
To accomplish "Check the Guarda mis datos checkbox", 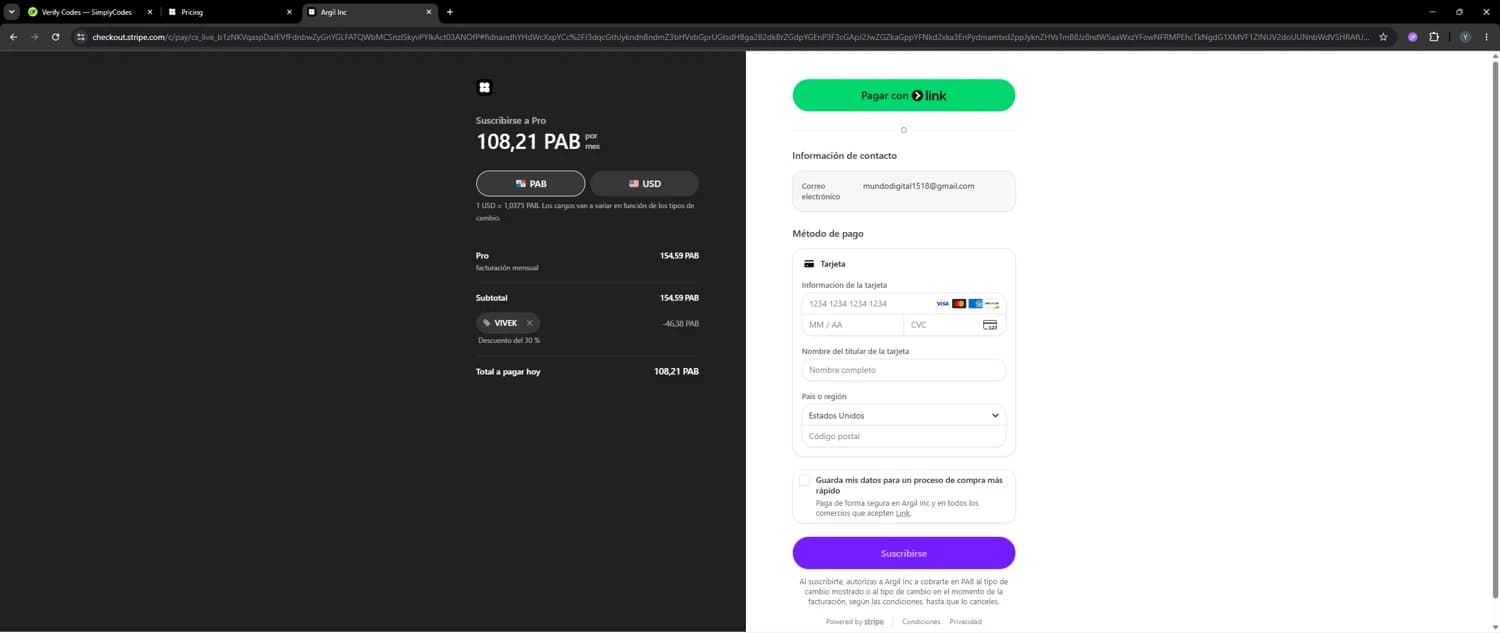I will [x=805, y=480].
